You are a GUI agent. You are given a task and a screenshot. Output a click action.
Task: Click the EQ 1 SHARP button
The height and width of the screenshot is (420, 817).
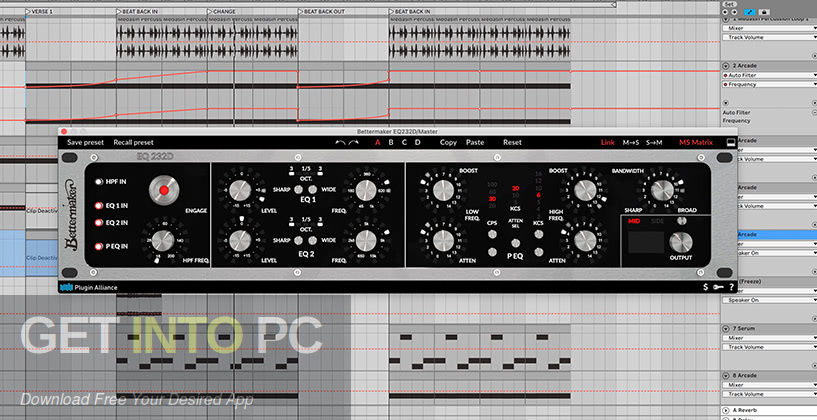299,189
